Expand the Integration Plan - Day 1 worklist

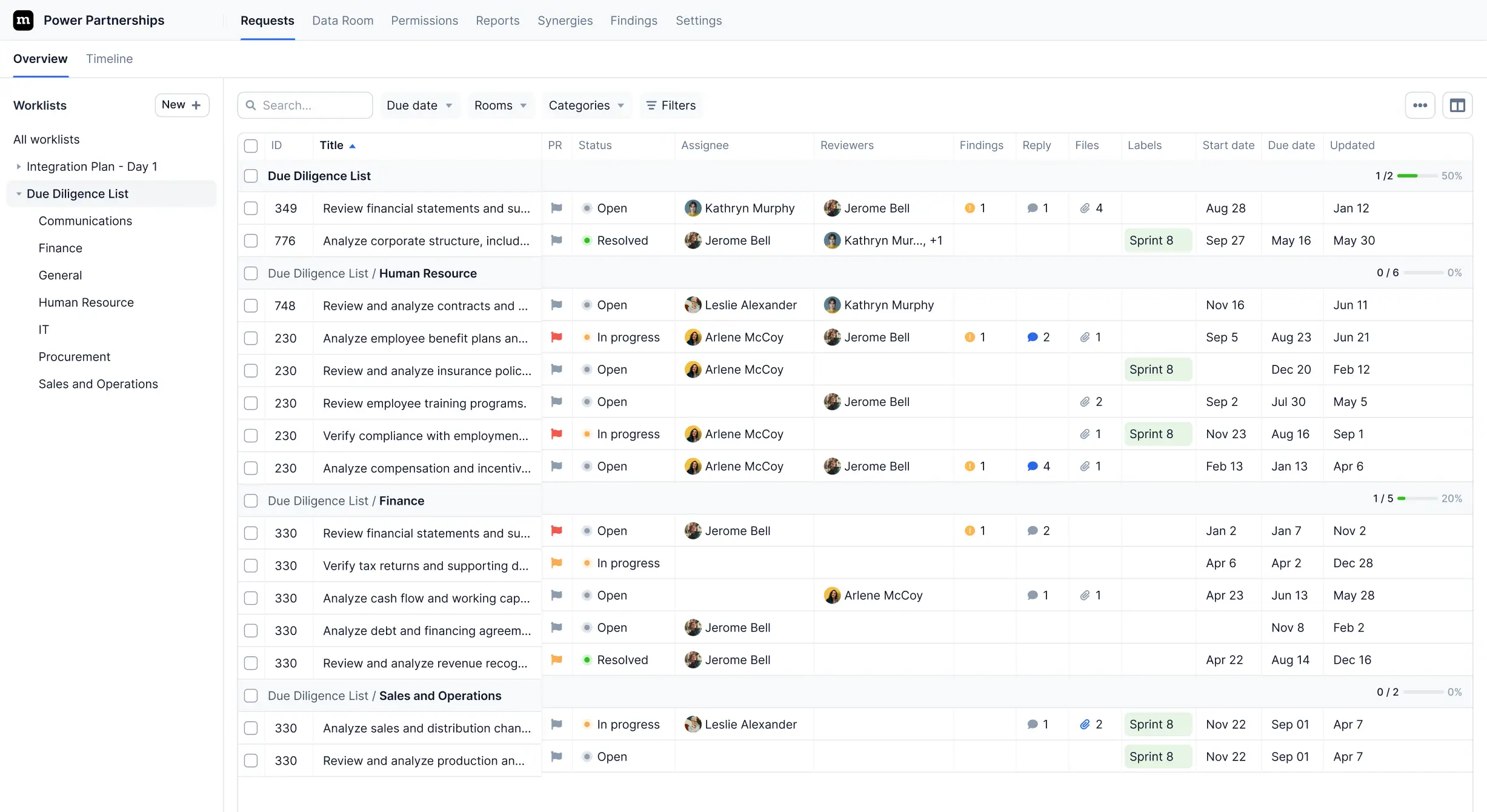[x=19, y=167]
